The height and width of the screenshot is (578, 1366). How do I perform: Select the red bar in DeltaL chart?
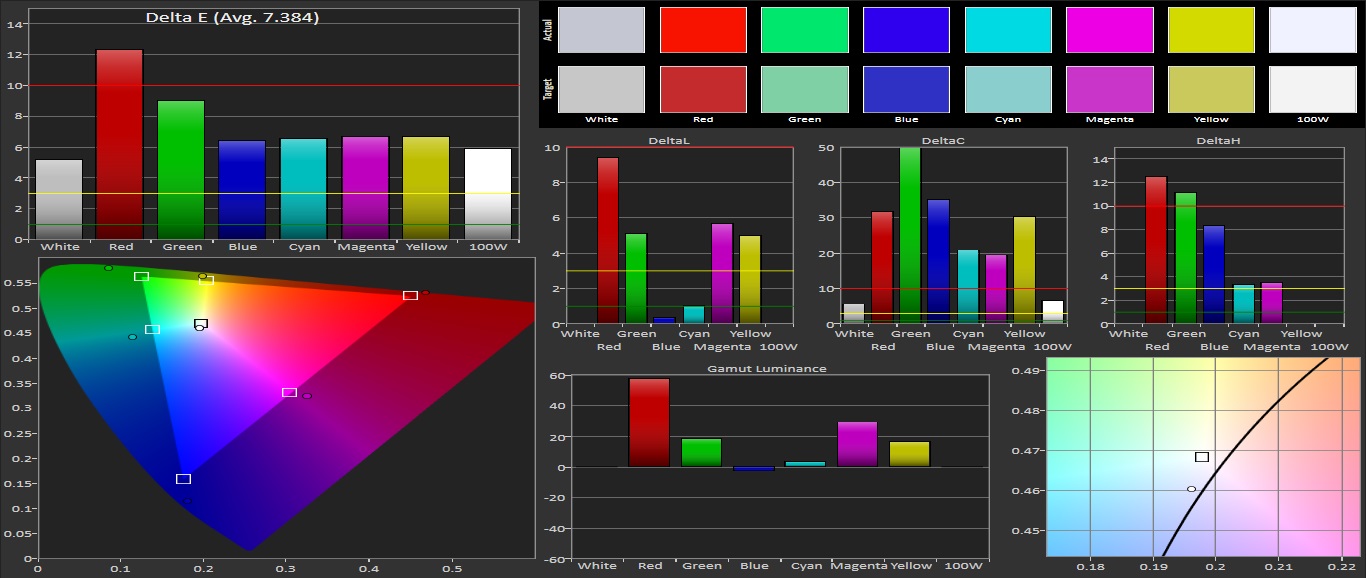click(x=608, y=240)
